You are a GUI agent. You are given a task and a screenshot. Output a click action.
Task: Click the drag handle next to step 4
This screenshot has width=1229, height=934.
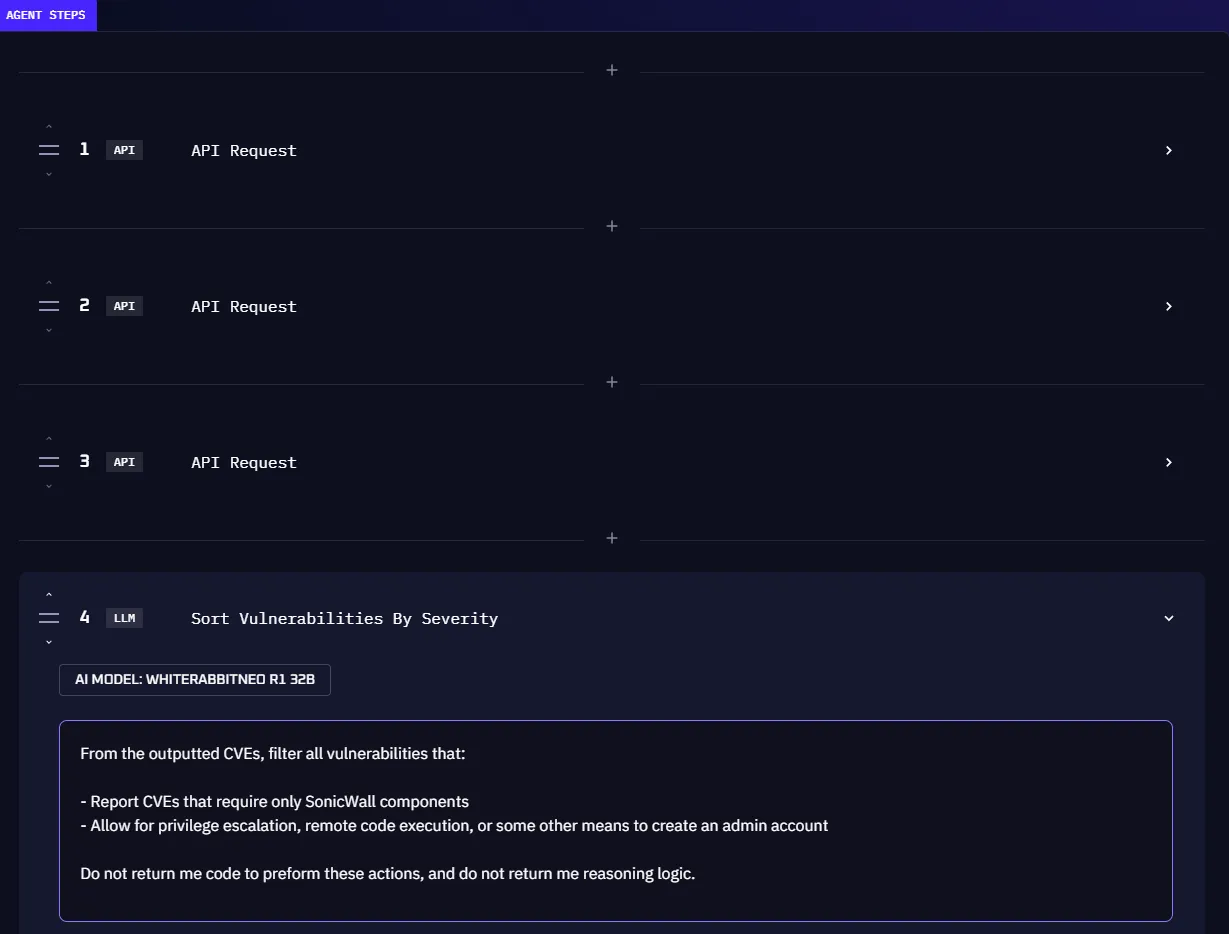pyautogui.click(x=48, y=617)
